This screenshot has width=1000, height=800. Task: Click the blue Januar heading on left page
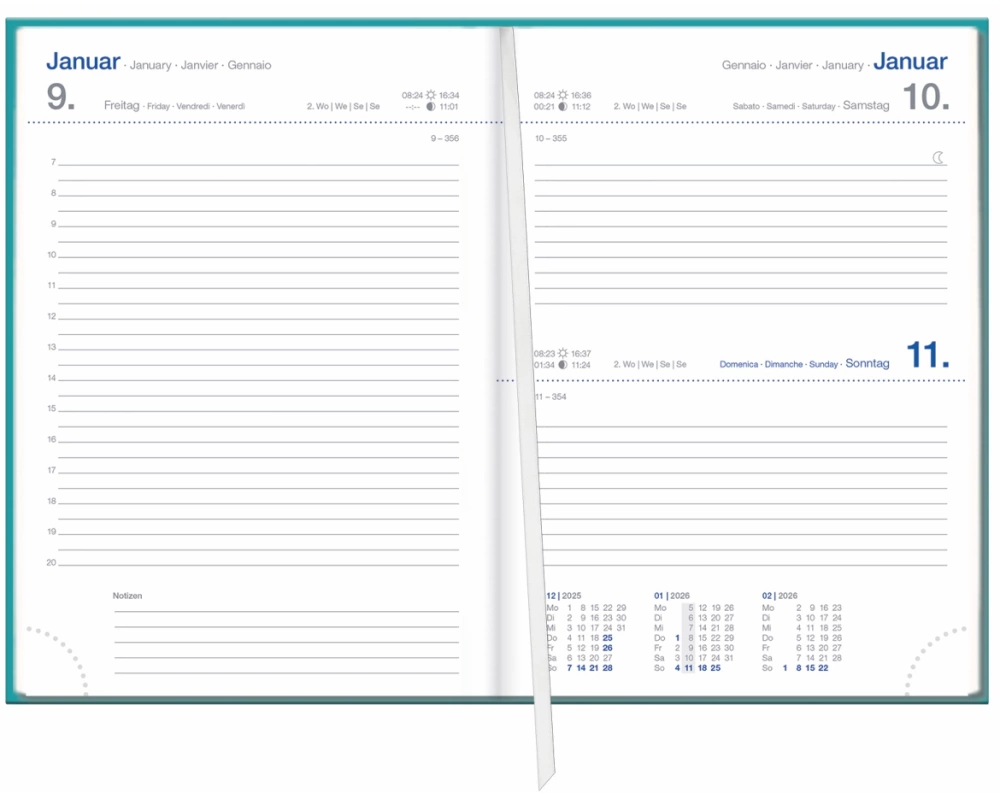pos(83,62)
